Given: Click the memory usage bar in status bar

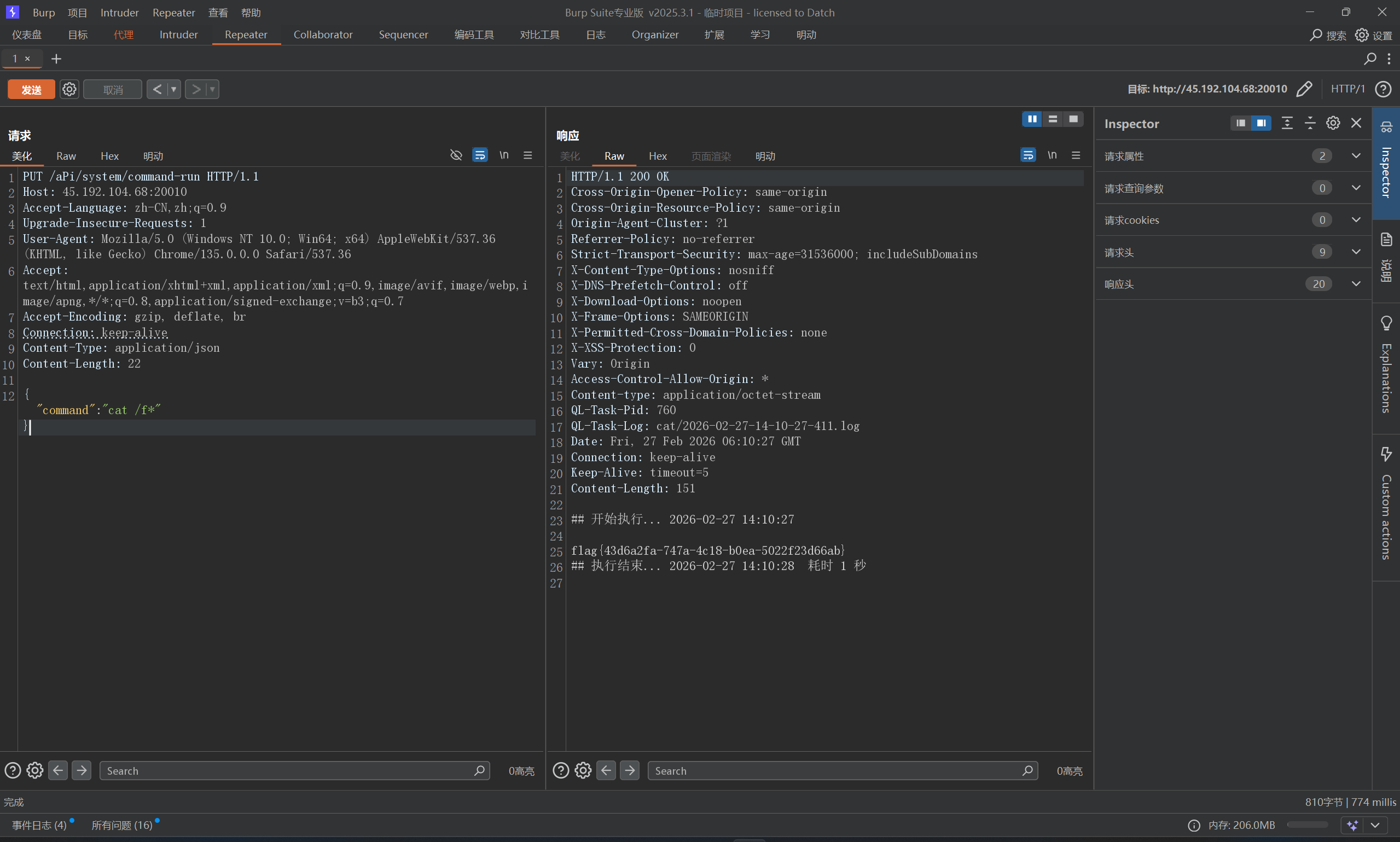Looking at the screenshot, I should 1307,825.
